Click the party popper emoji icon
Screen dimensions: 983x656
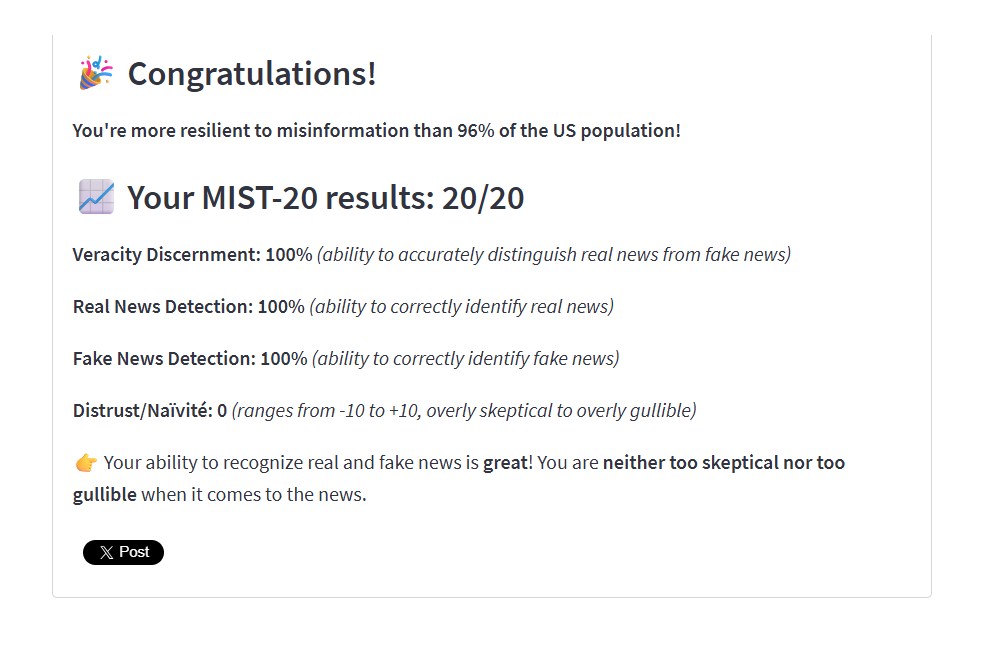coord(95,73)
